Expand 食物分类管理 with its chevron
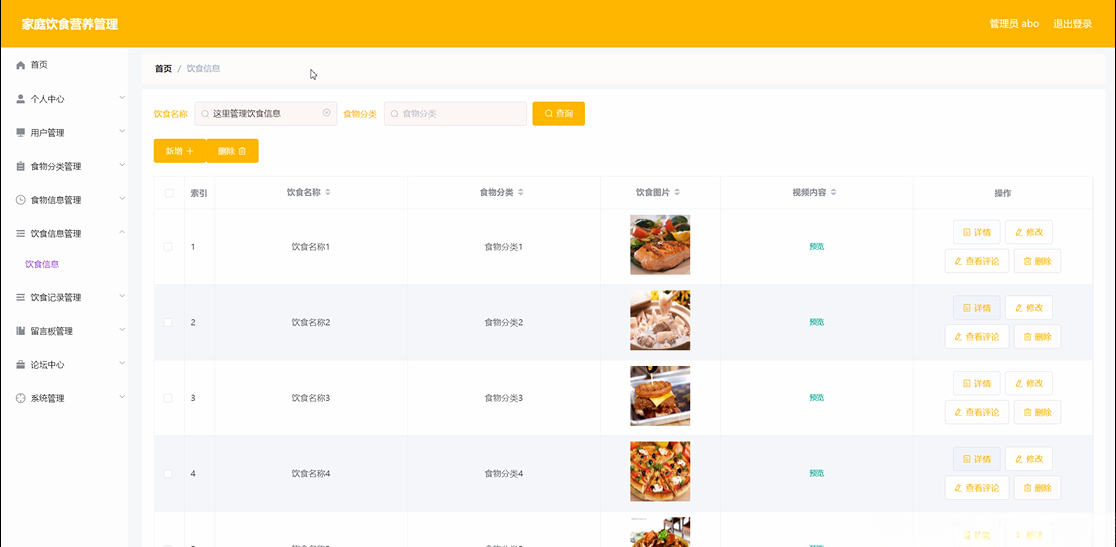Viewport: 1116px width, 547px height. pos(122,164)
